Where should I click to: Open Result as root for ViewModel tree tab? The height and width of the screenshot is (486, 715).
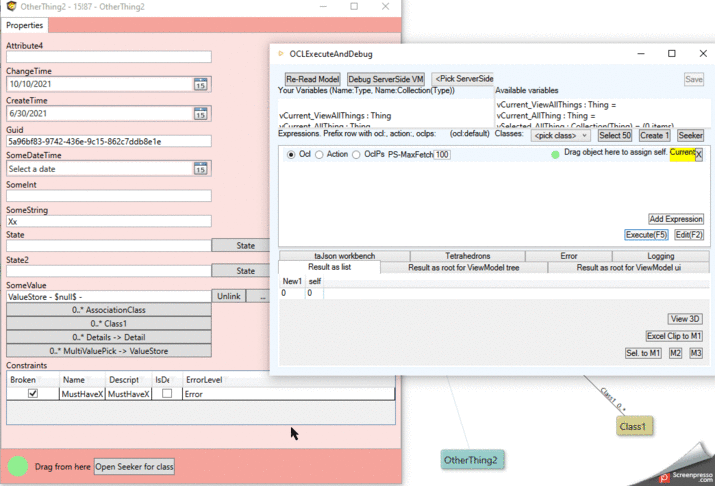point(464,268)
